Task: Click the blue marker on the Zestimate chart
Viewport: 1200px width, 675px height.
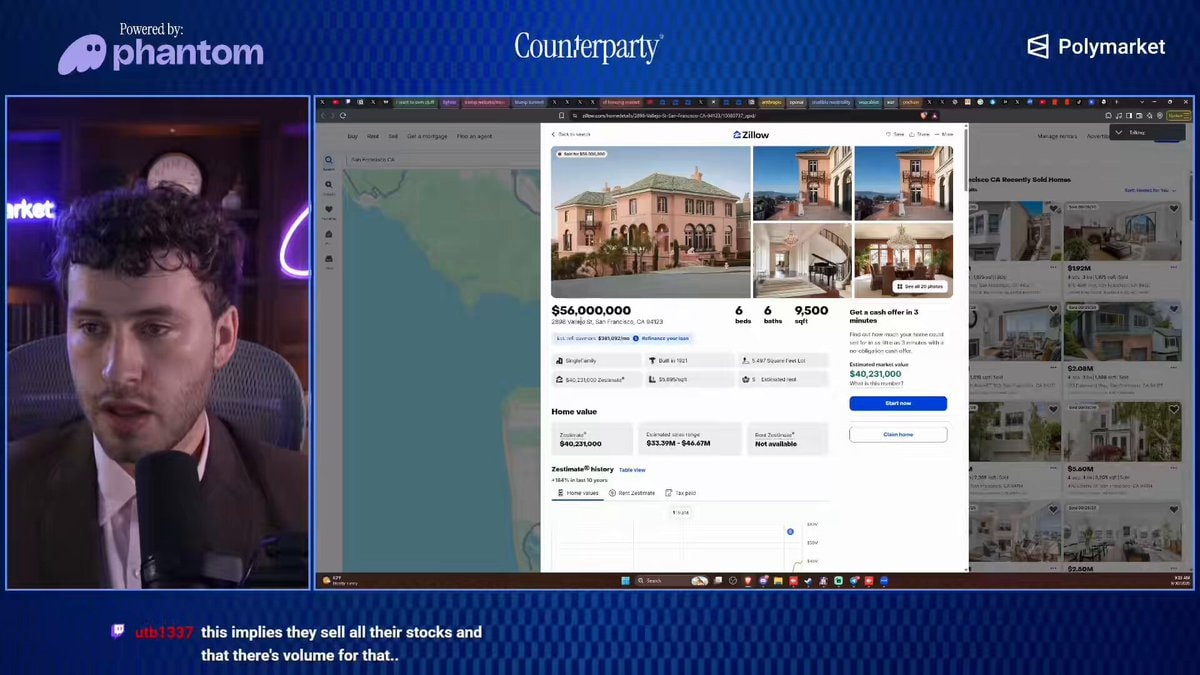Action: [790, 532]
